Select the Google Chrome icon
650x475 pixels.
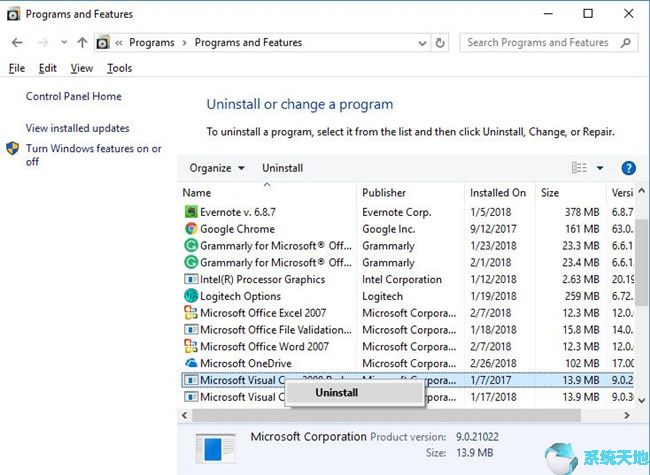coord(191,228)
